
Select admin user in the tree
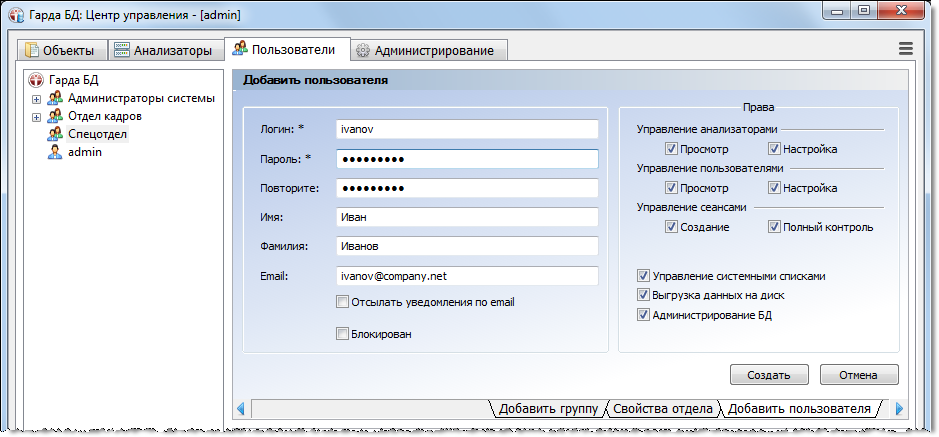pyautogui.click(x=84, y=152)
